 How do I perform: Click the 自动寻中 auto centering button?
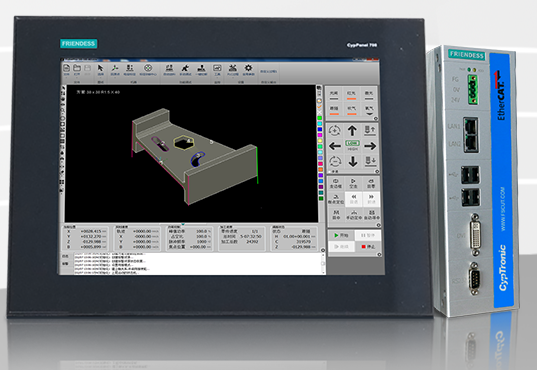coord(372,215)
